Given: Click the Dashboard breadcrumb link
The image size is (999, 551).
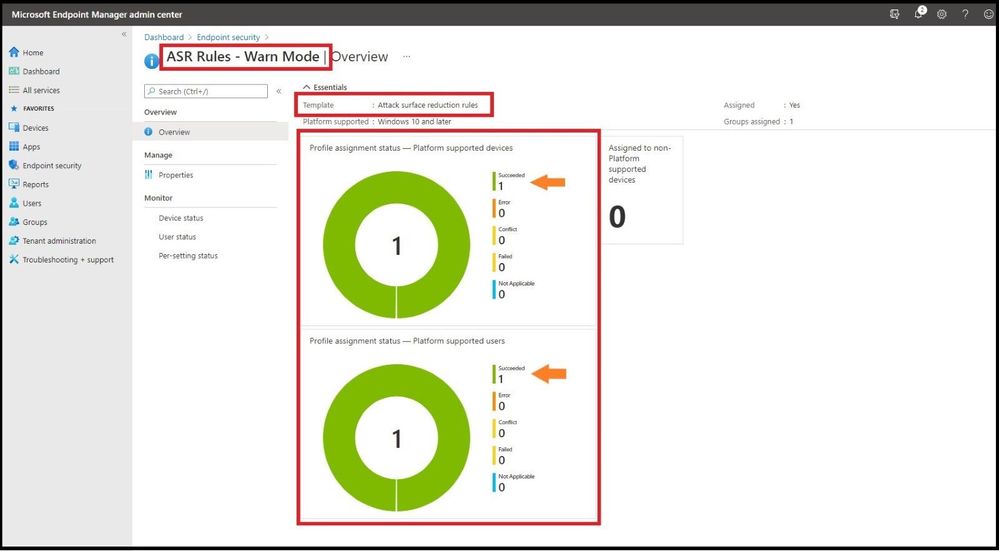Looking at the screenshot, I should coord(164,38).
